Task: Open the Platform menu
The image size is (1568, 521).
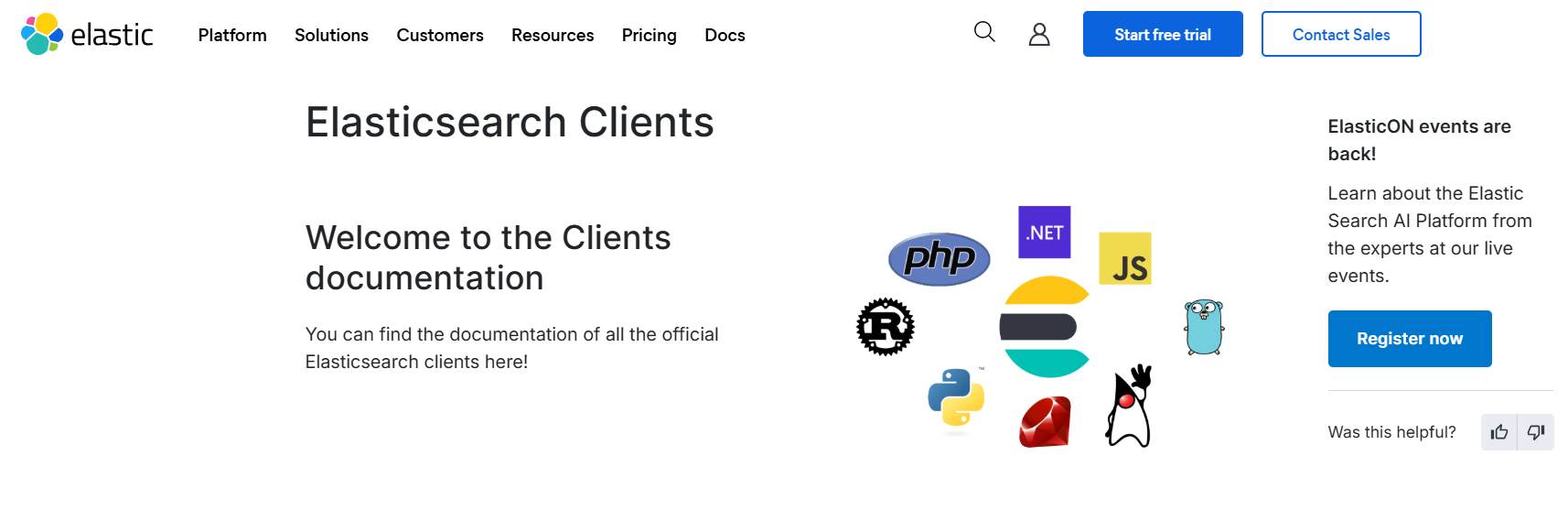Action: (232, 35)
